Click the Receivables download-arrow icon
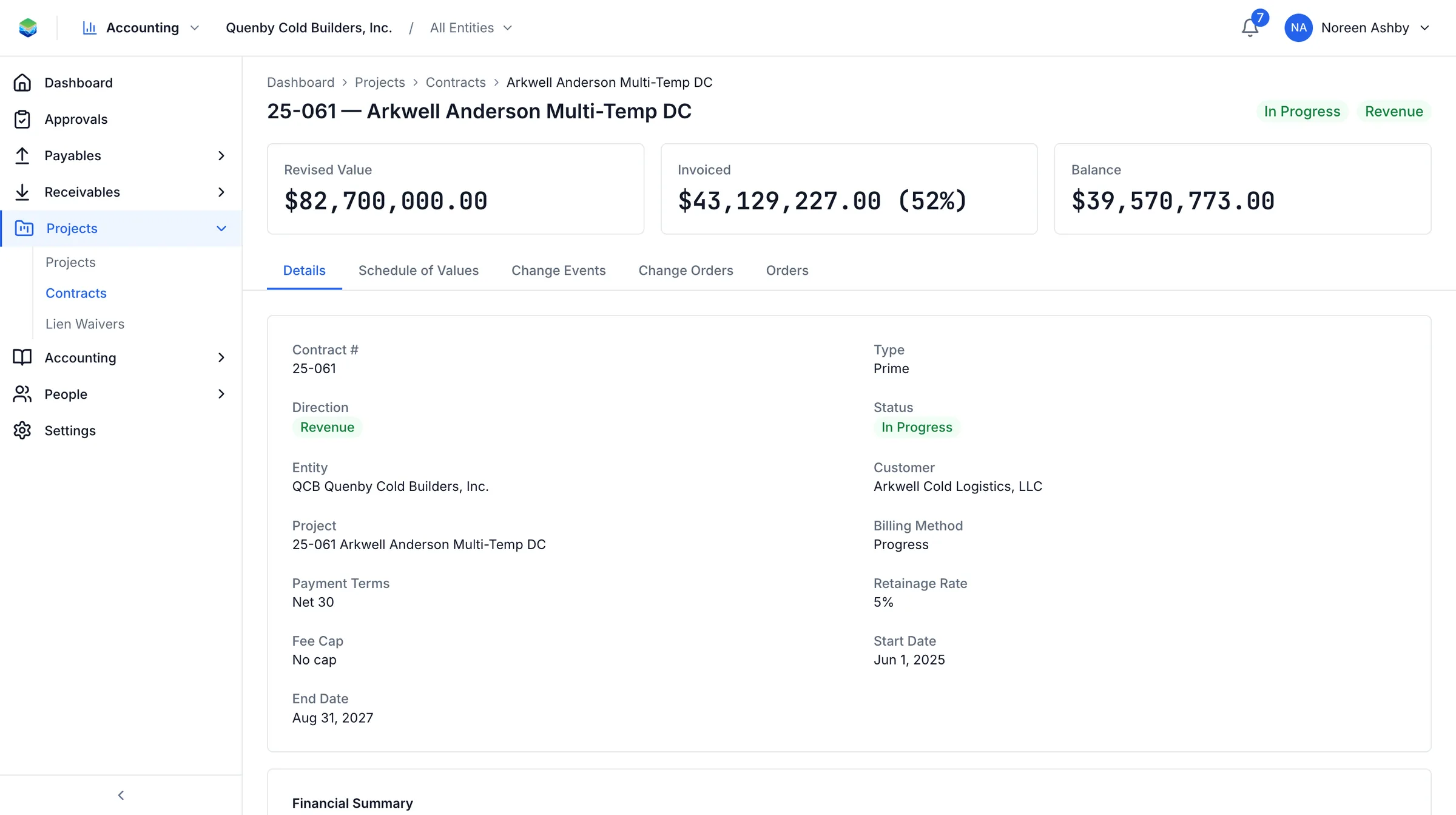 [22, 192]
